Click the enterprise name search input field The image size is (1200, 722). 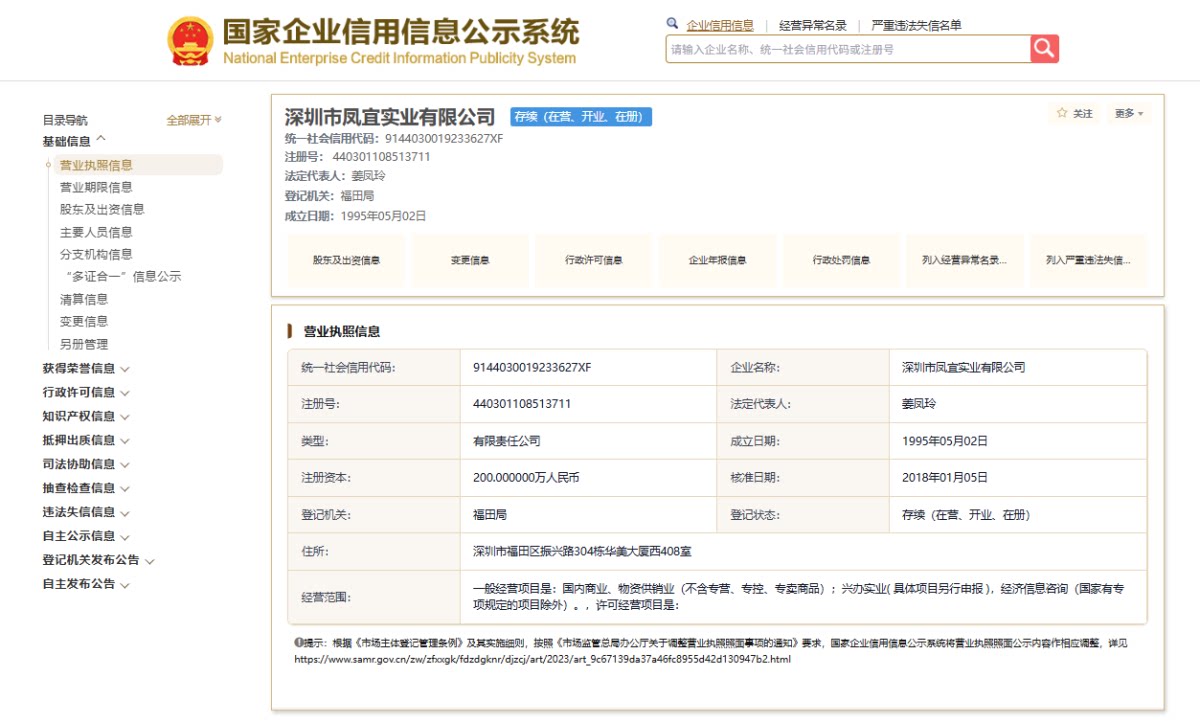(848, 49)
